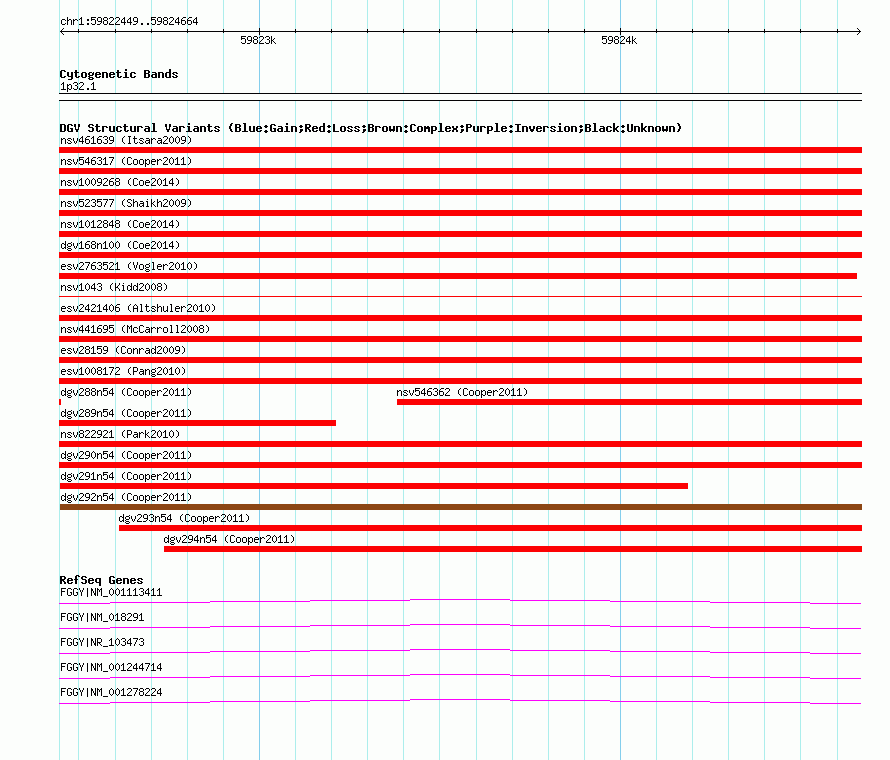Viewport: 890px width, 760px height.
Task: Open variant dgv293n54 (Cooper2011) label
Action: [x=184, y=518]
